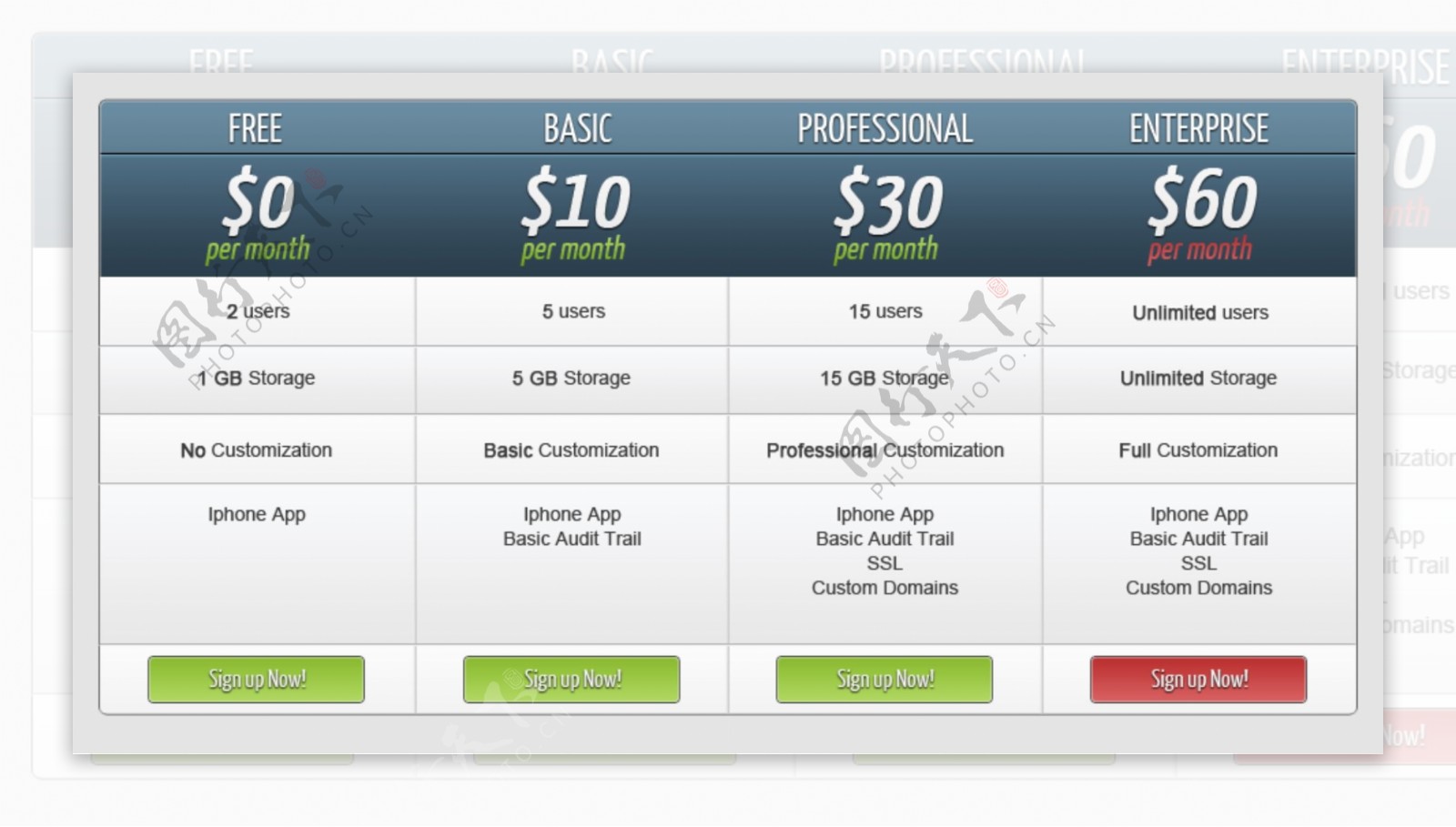Select the PROFESSIONAL plan header
Image resolution: width=1456 pixels, height=827 pixels.
click(885, 128)
